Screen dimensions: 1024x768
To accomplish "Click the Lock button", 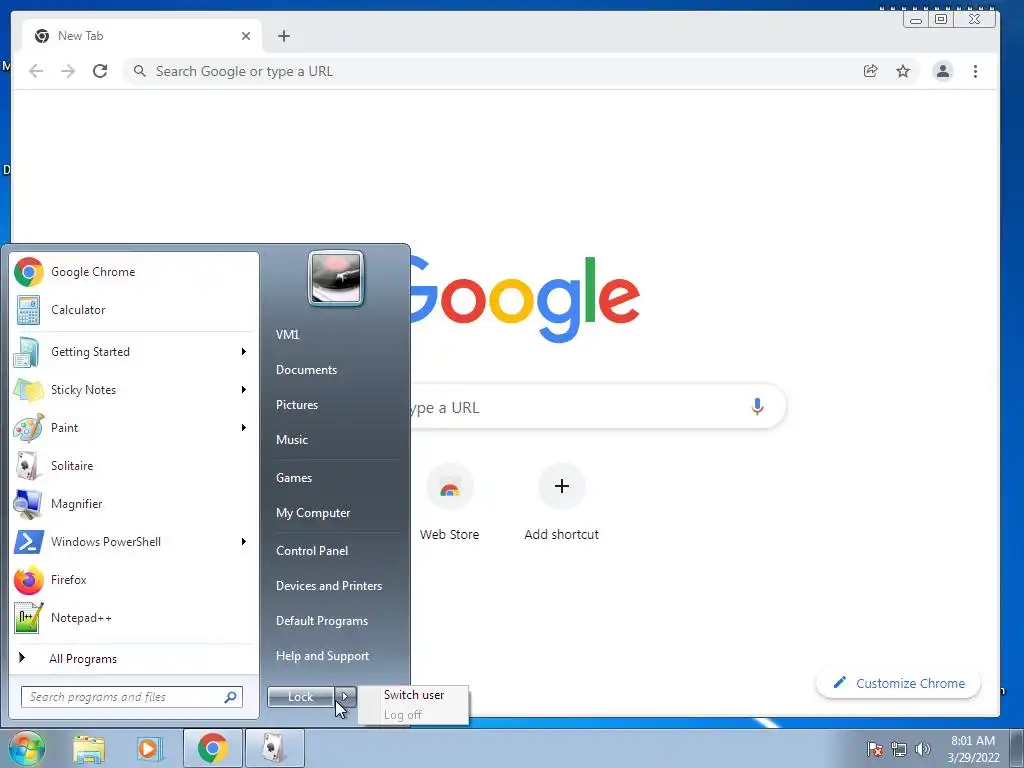I will point(301,697).
